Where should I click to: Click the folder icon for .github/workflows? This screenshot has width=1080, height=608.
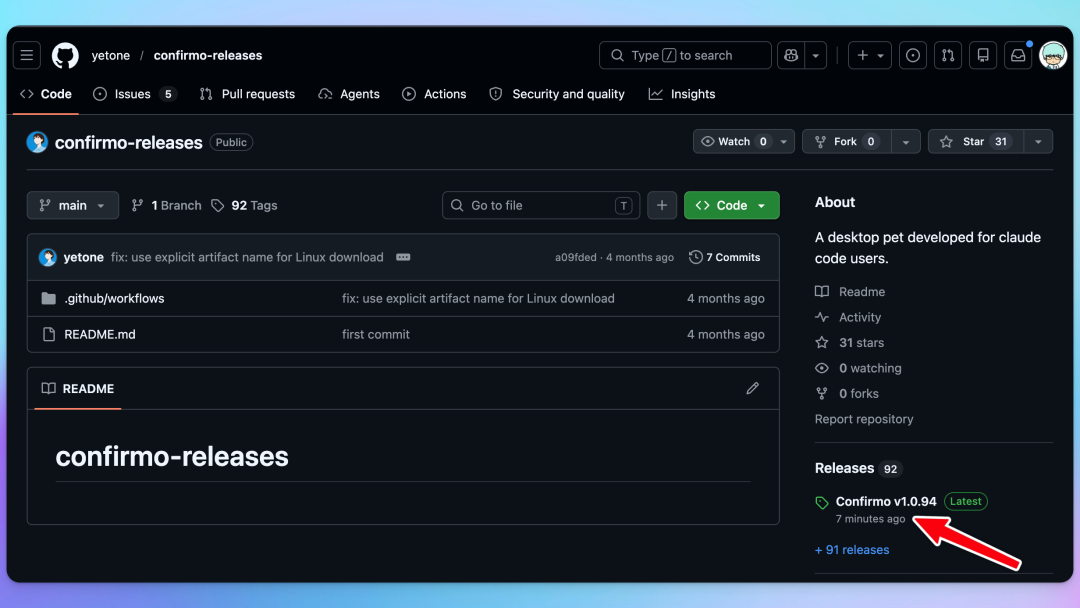[x=48, y=298]
